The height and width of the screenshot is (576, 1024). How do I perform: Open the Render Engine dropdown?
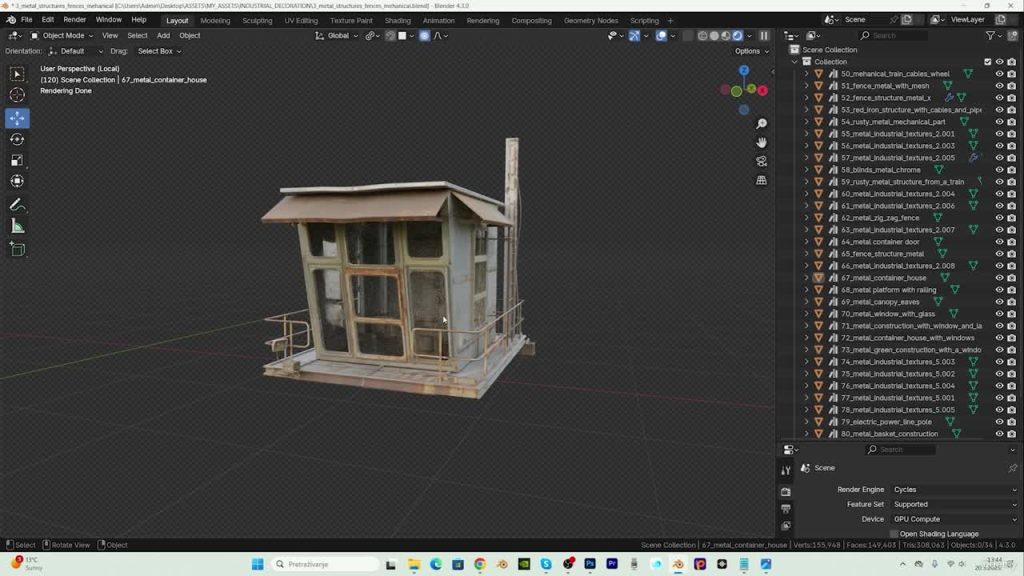click(x=950, y=490)
